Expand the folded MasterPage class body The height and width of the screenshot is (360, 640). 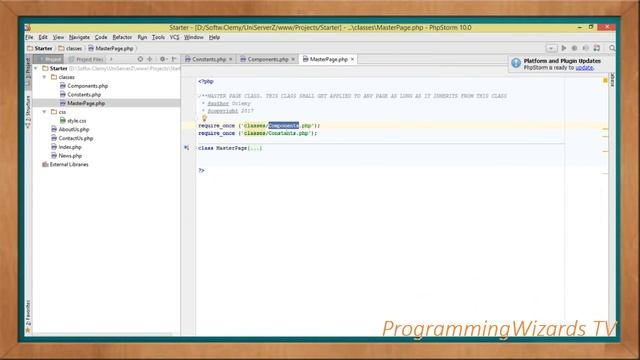[255, 148]
